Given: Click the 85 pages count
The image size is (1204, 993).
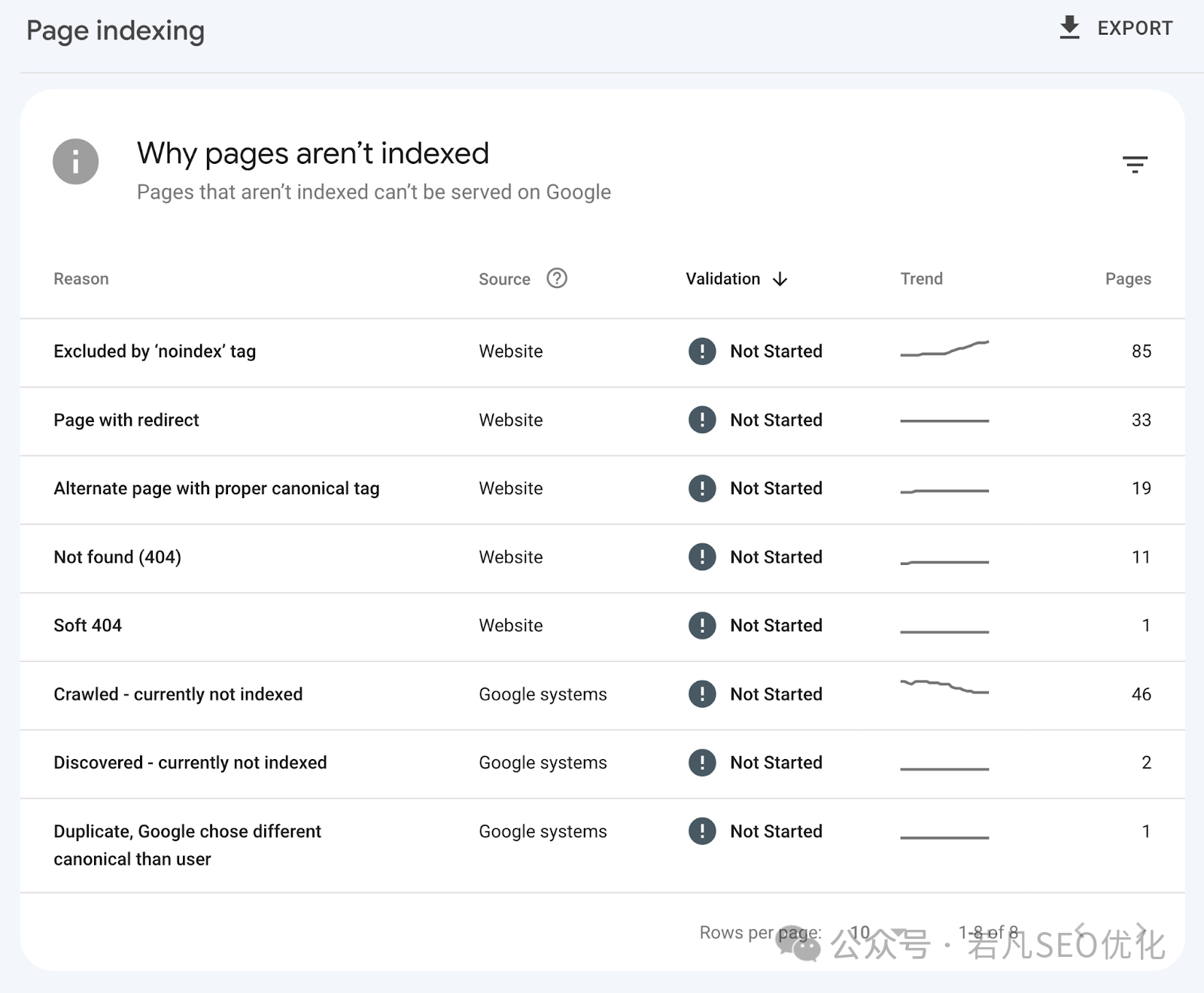Looking at the screenshot, I should [1142, 351].
